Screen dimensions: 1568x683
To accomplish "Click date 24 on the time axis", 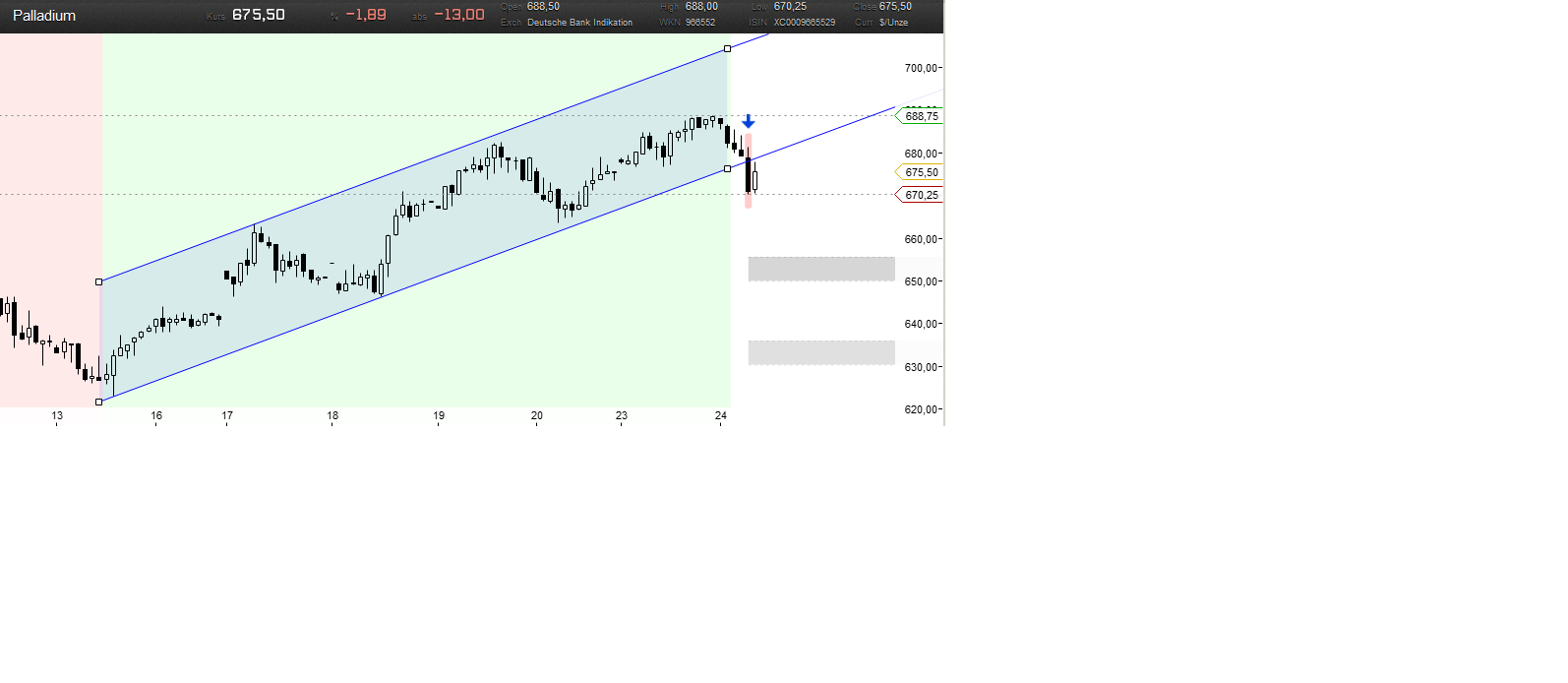I will [721, 416].
